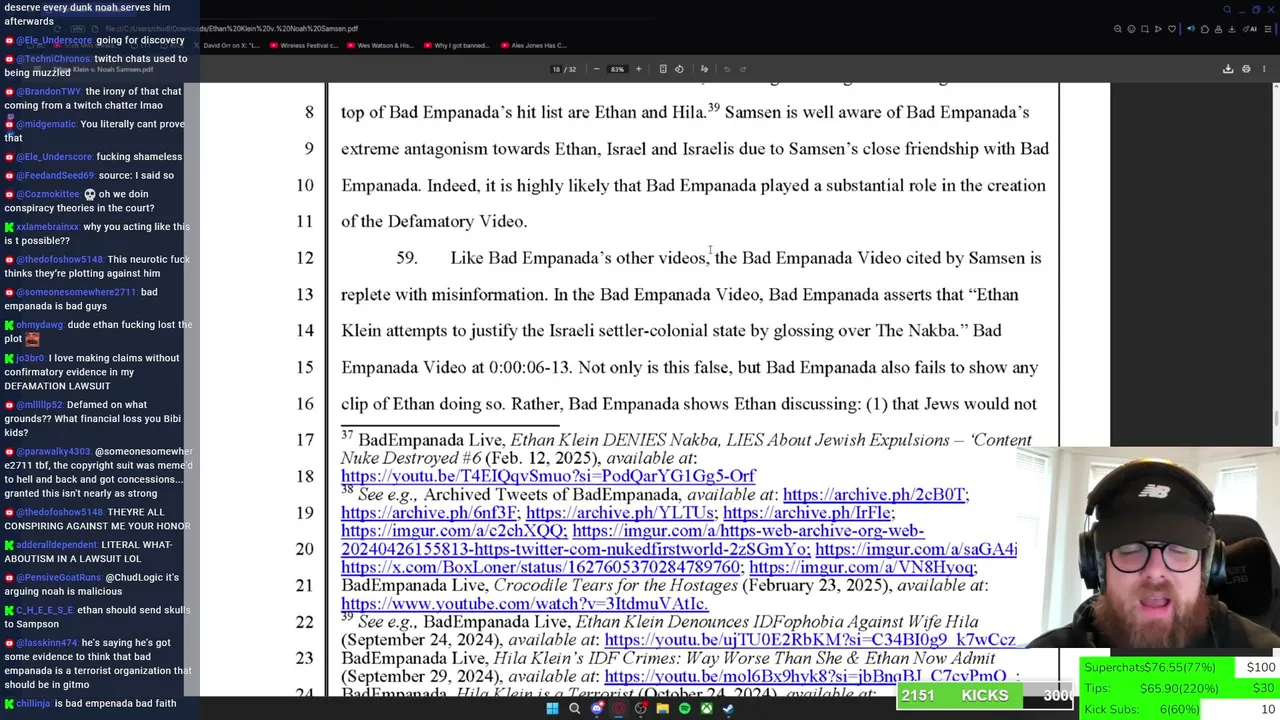Mute tab via the speaker icon
Viewport: 1280px width, 720px height.
click(1191, 29)
